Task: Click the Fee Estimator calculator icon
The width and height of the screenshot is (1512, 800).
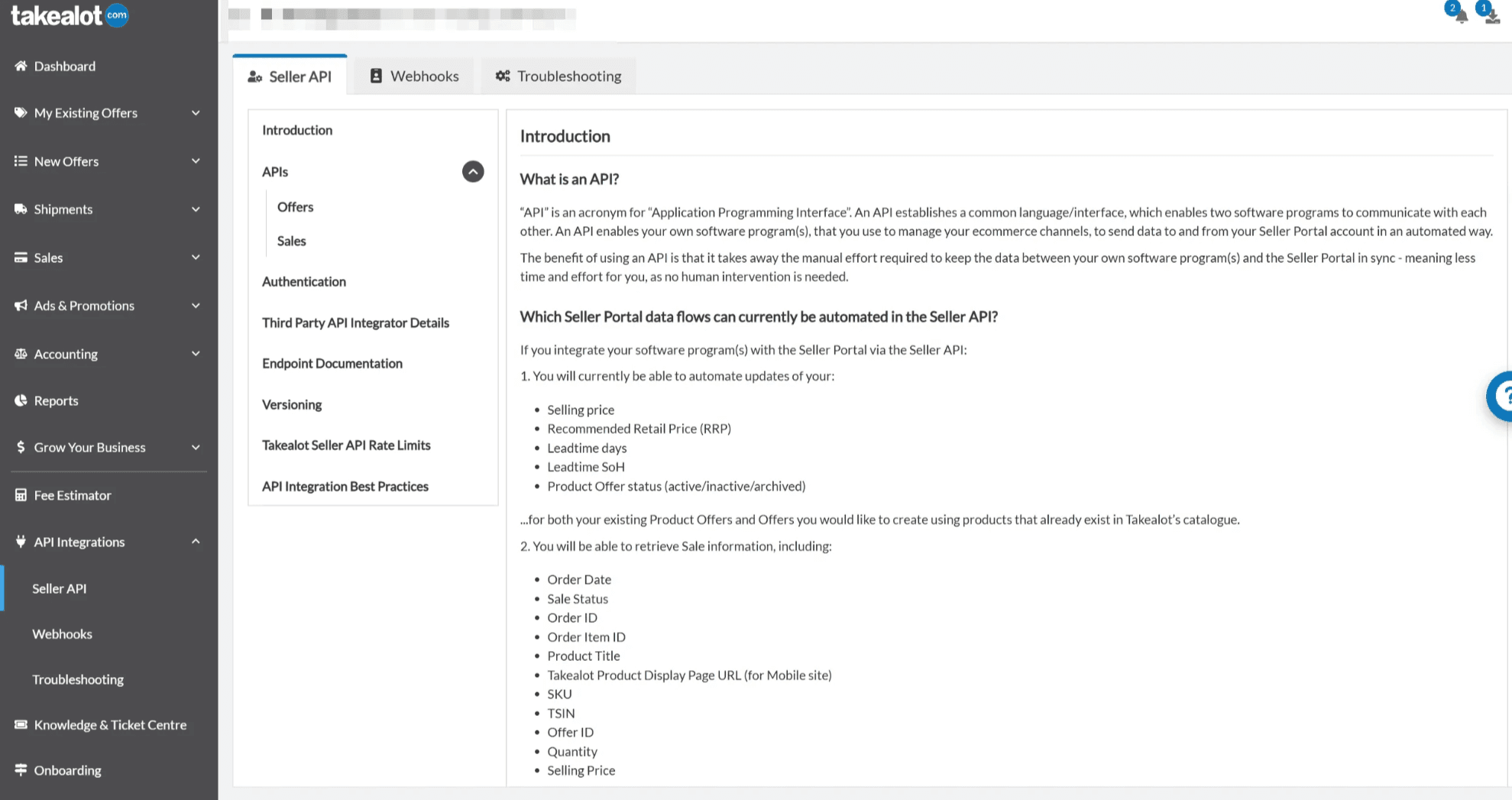Action: (x=21, y=494)
